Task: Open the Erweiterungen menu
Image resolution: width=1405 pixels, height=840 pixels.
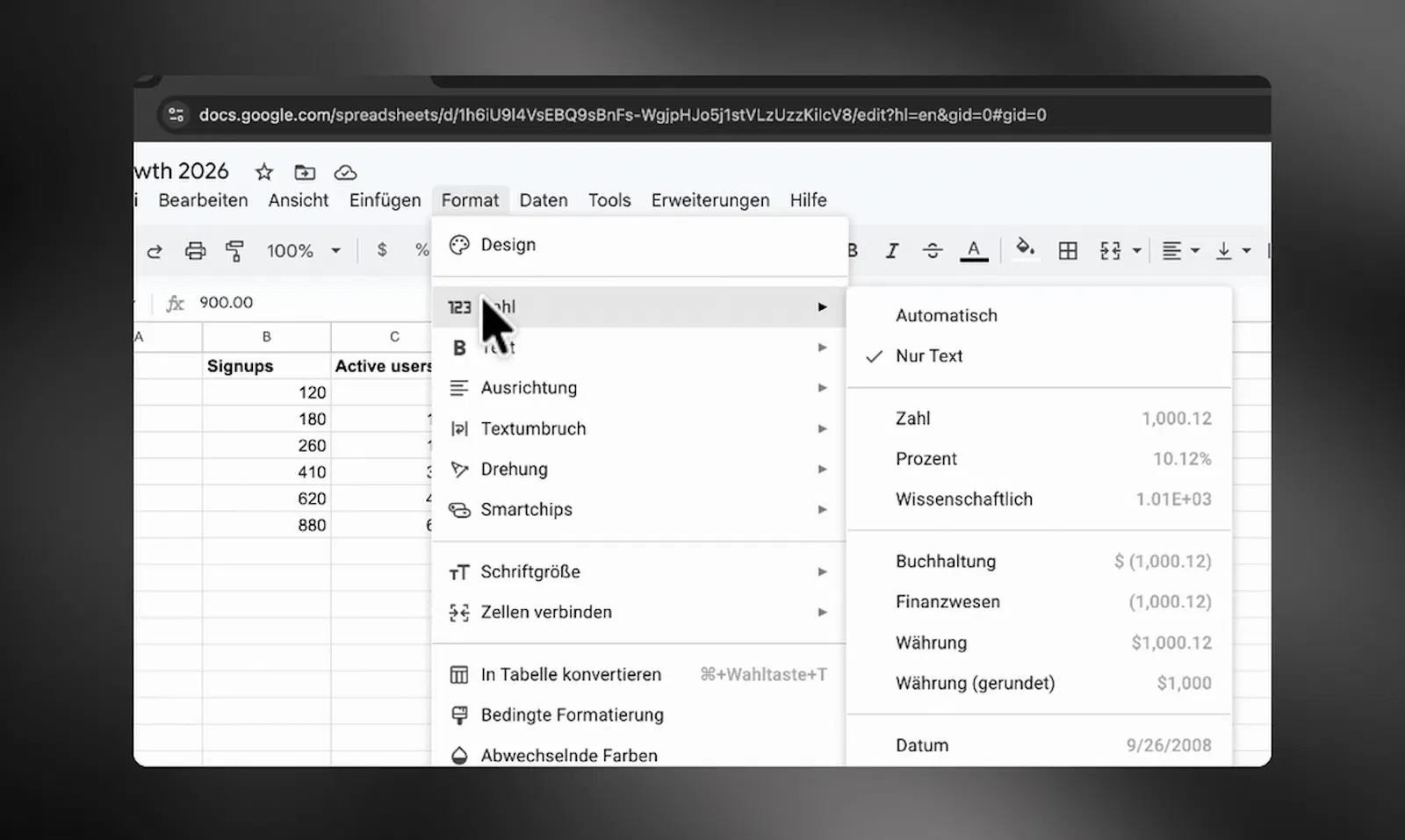Action: tap(710, 200)
